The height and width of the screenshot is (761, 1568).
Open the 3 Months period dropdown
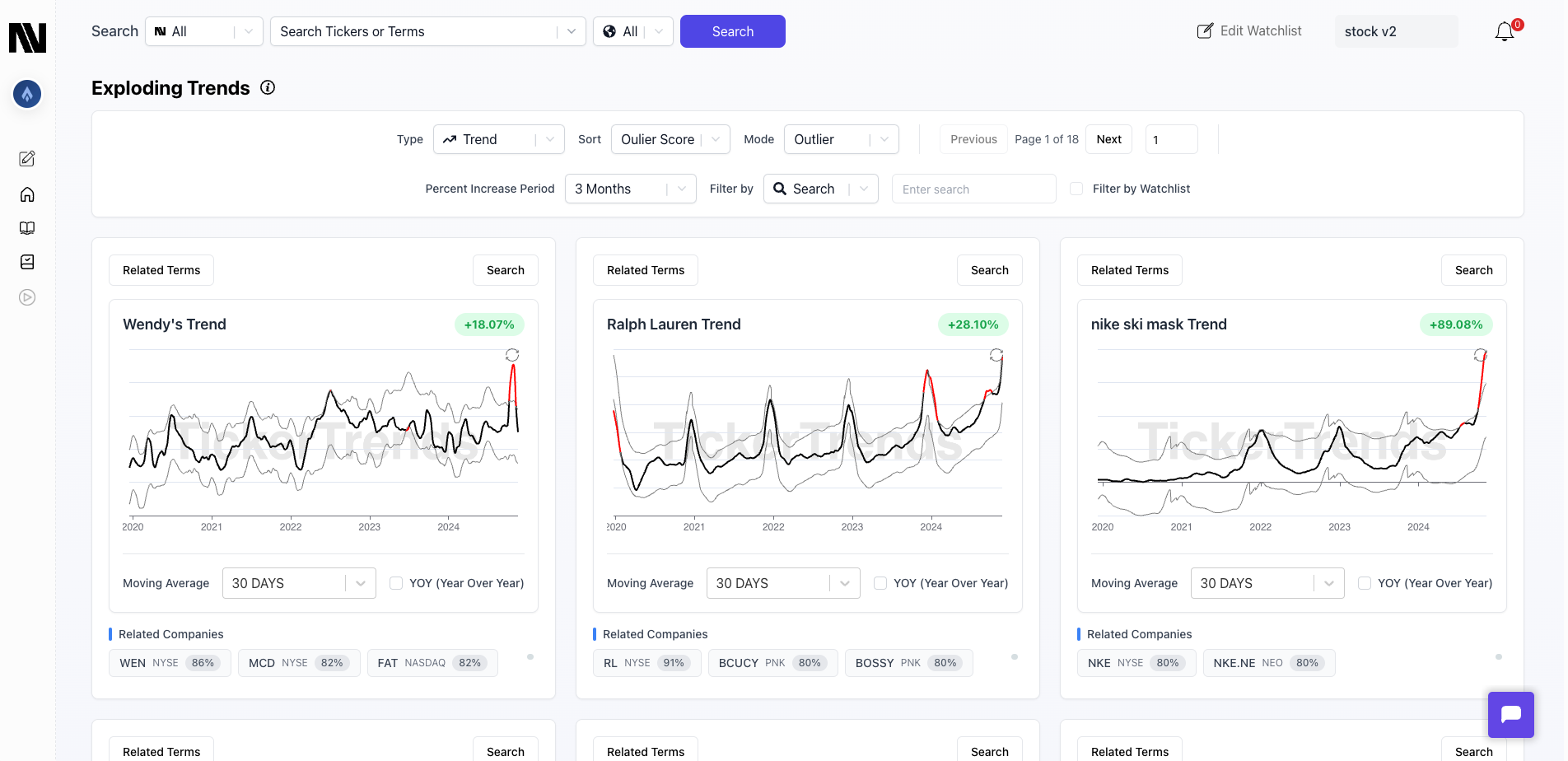coord(631,189)
